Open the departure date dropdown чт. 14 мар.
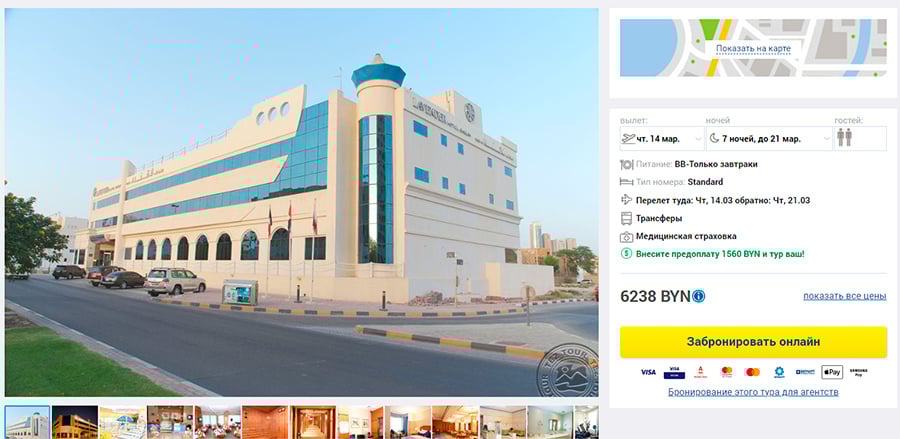Screen dimensions: 900x439 click(x=662, y=138)
